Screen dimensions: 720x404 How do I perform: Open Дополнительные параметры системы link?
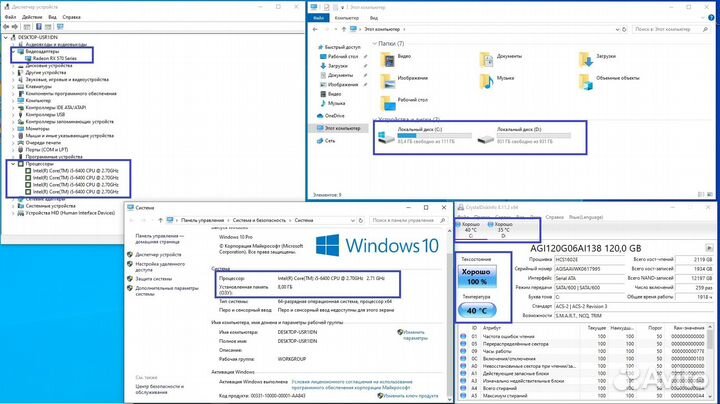(x=167, y=291)
